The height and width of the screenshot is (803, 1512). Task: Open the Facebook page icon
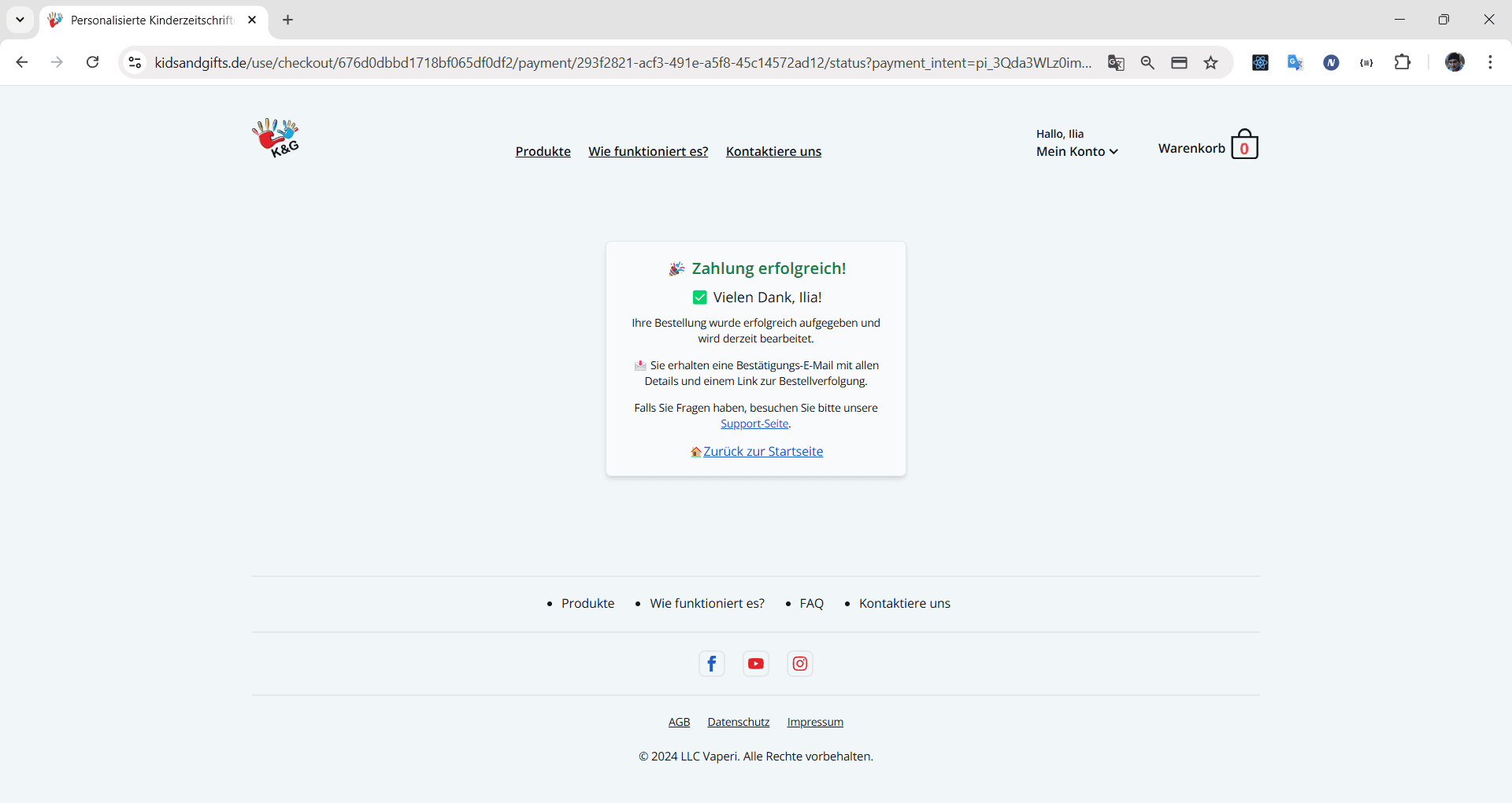[711, 664]
